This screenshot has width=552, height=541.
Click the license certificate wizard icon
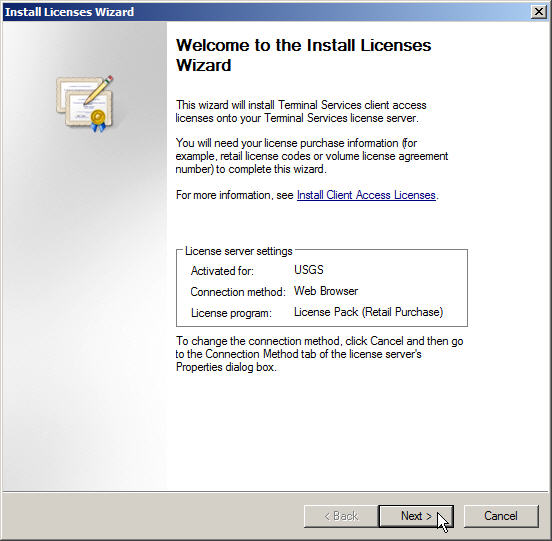[85, 104]
